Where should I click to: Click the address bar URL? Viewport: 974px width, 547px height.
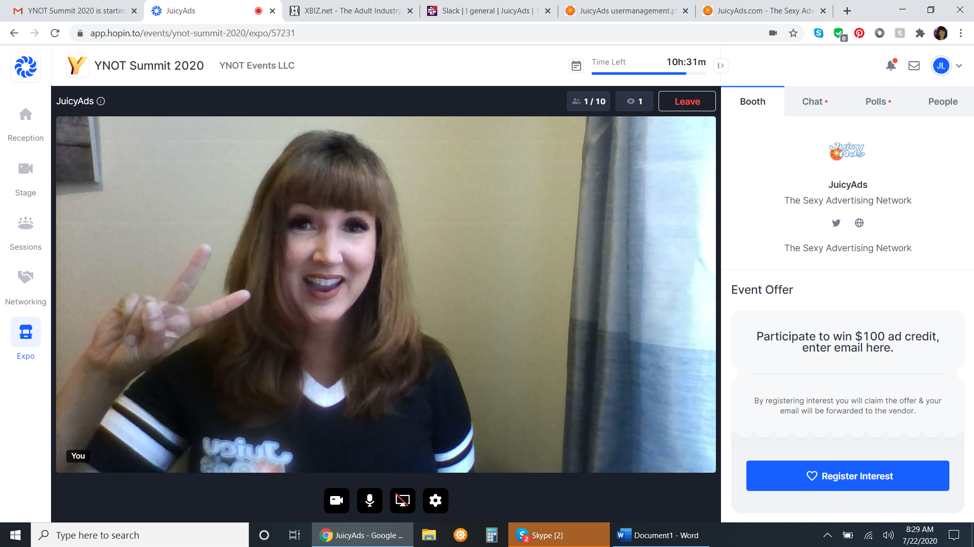click(193, 33)
